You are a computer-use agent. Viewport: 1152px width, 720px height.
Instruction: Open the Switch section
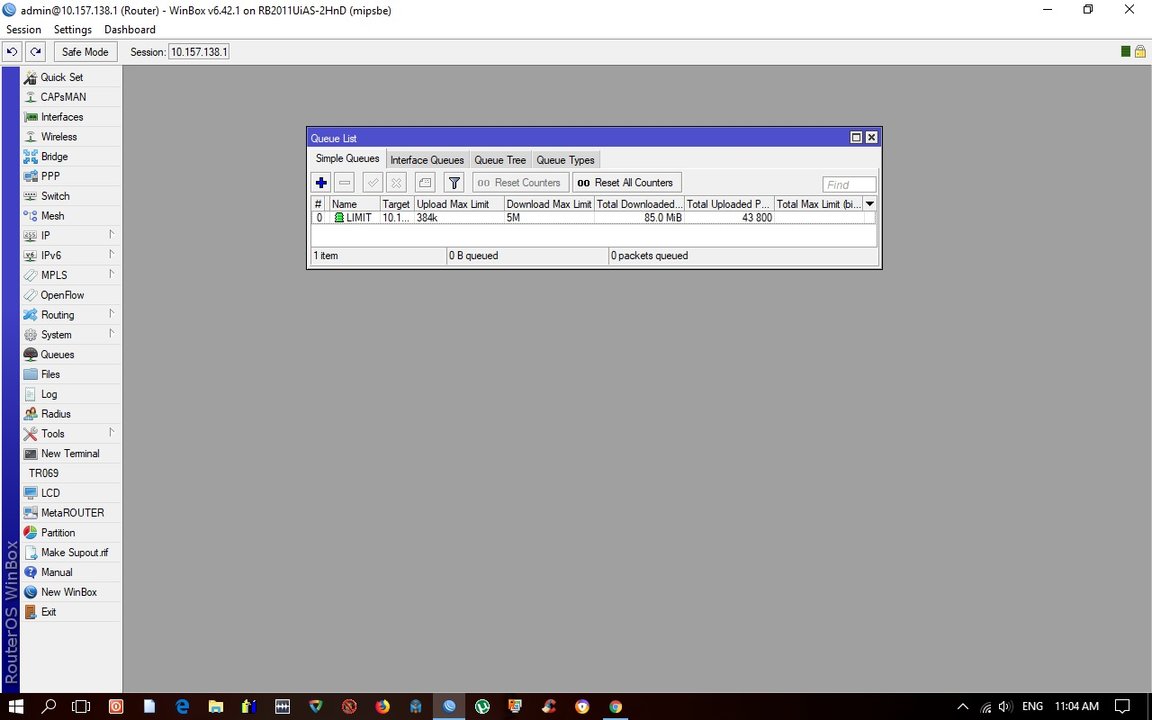pyautogui.click(x=71, y=196)
